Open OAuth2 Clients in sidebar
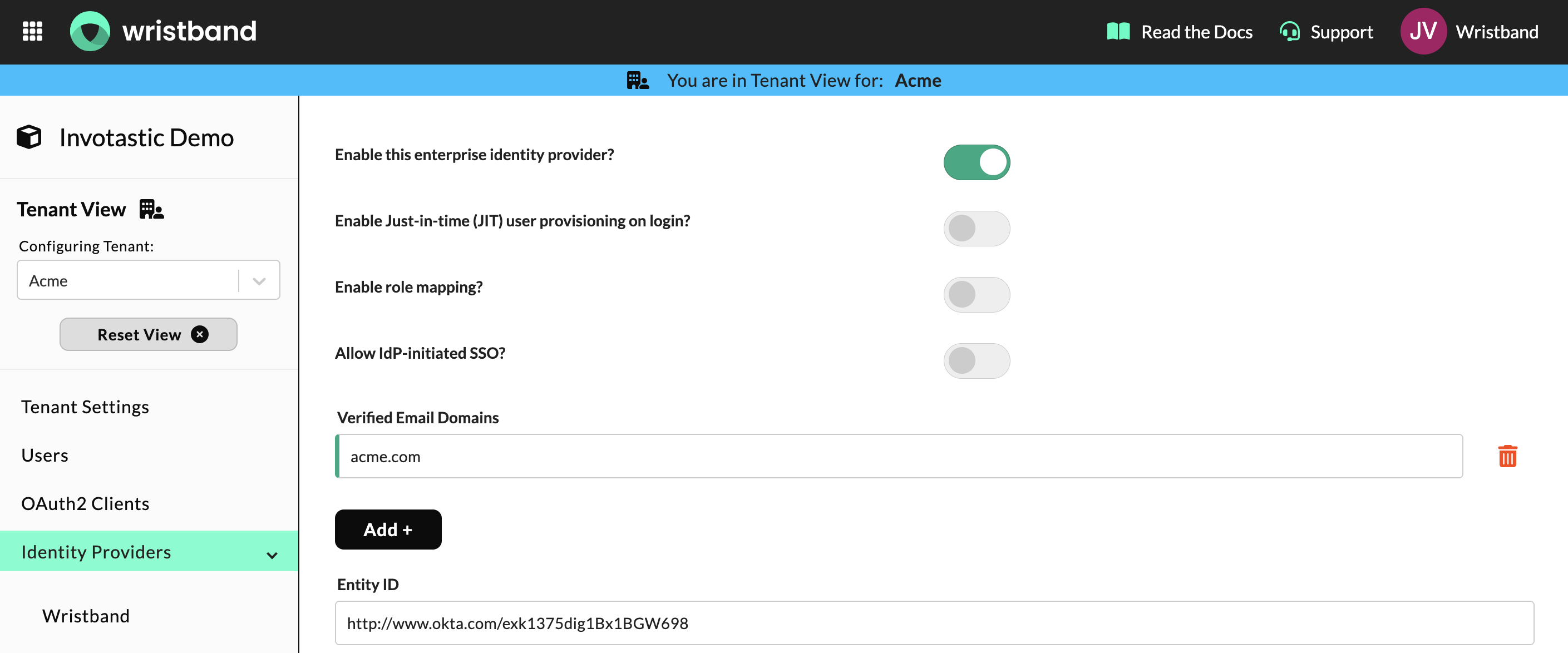1568x653 pixels. (85, 504)
